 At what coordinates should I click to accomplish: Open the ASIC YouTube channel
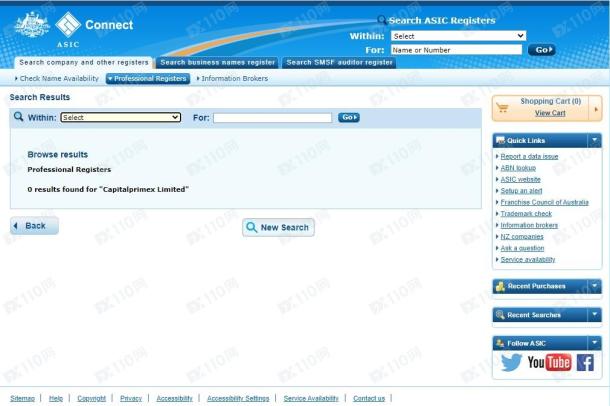click(549, 362)
